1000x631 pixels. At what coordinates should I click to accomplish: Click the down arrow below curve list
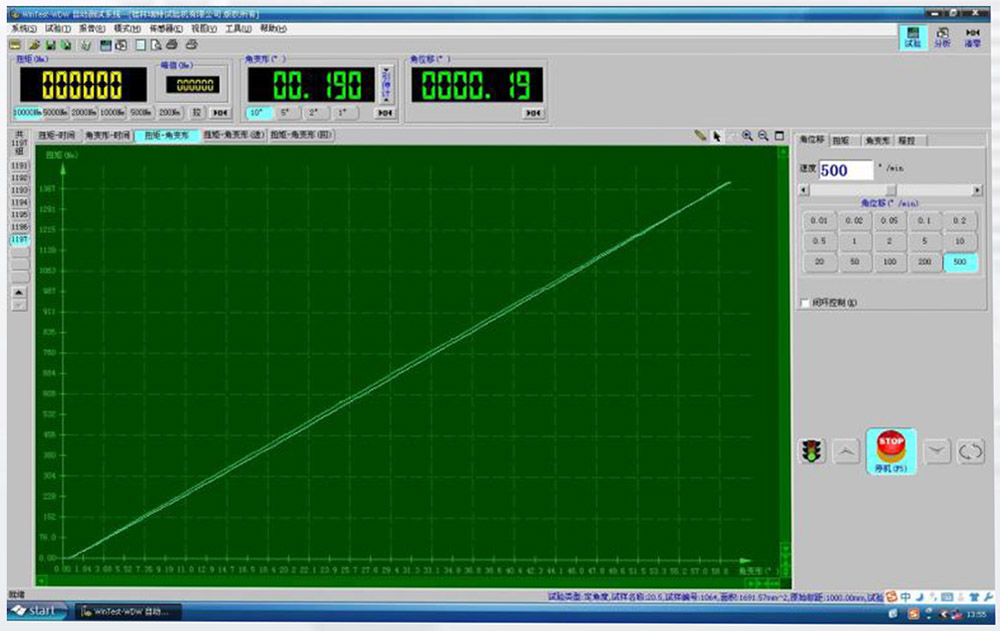coord(19,305)
